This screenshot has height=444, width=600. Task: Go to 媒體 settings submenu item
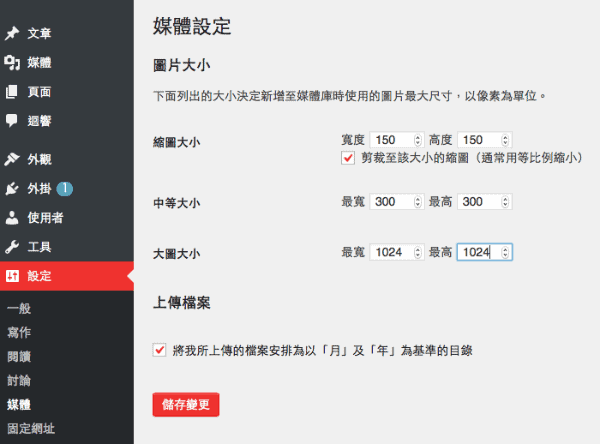[19, 405]
